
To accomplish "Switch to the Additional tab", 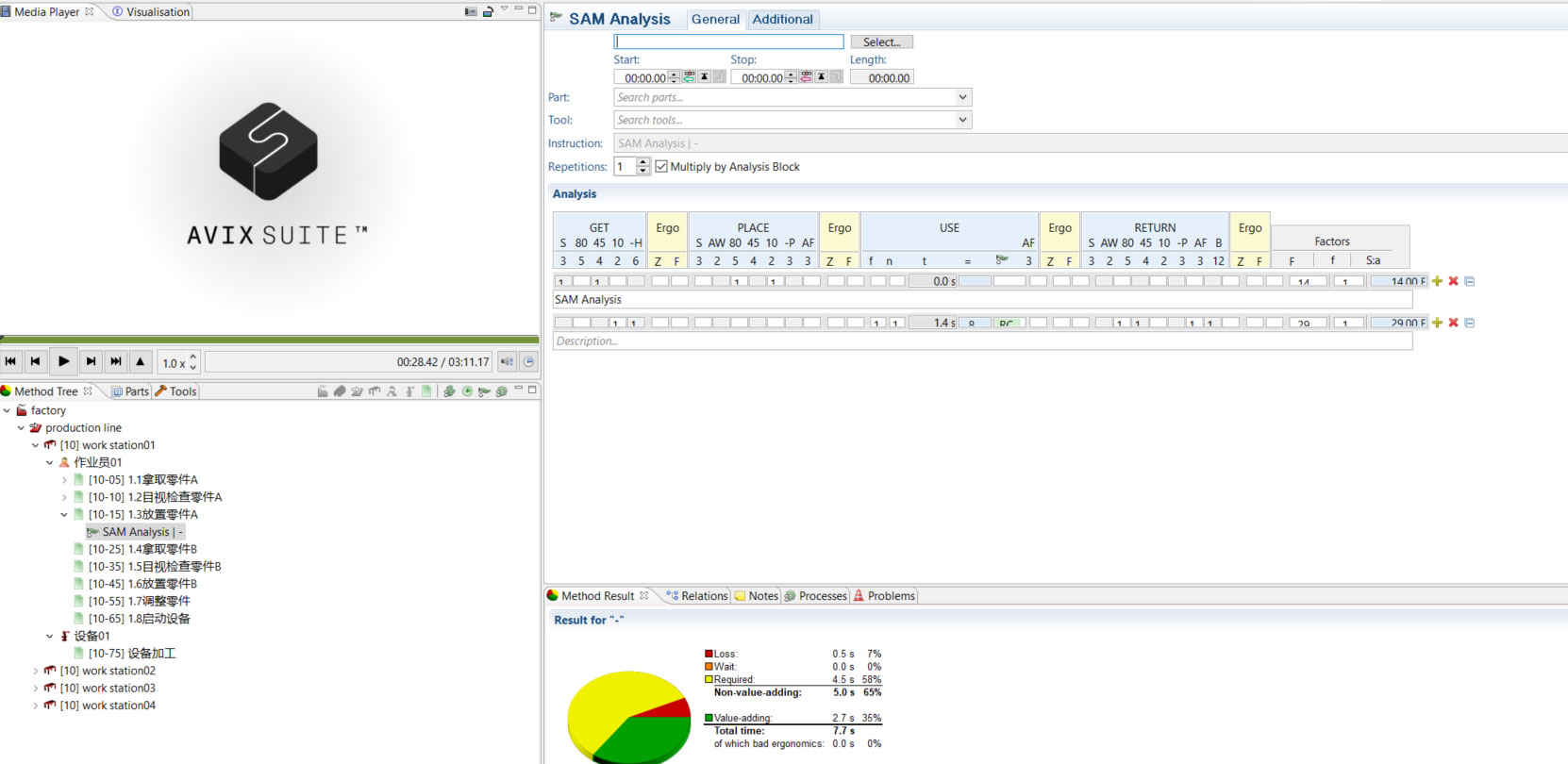I will coord(782,19).
